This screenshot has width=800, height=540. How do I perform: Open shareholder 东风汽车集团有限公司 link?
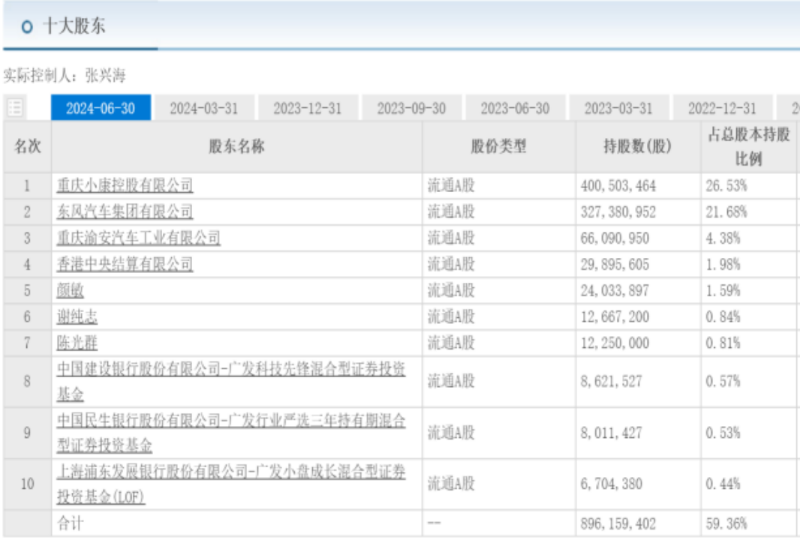[125, 211]
